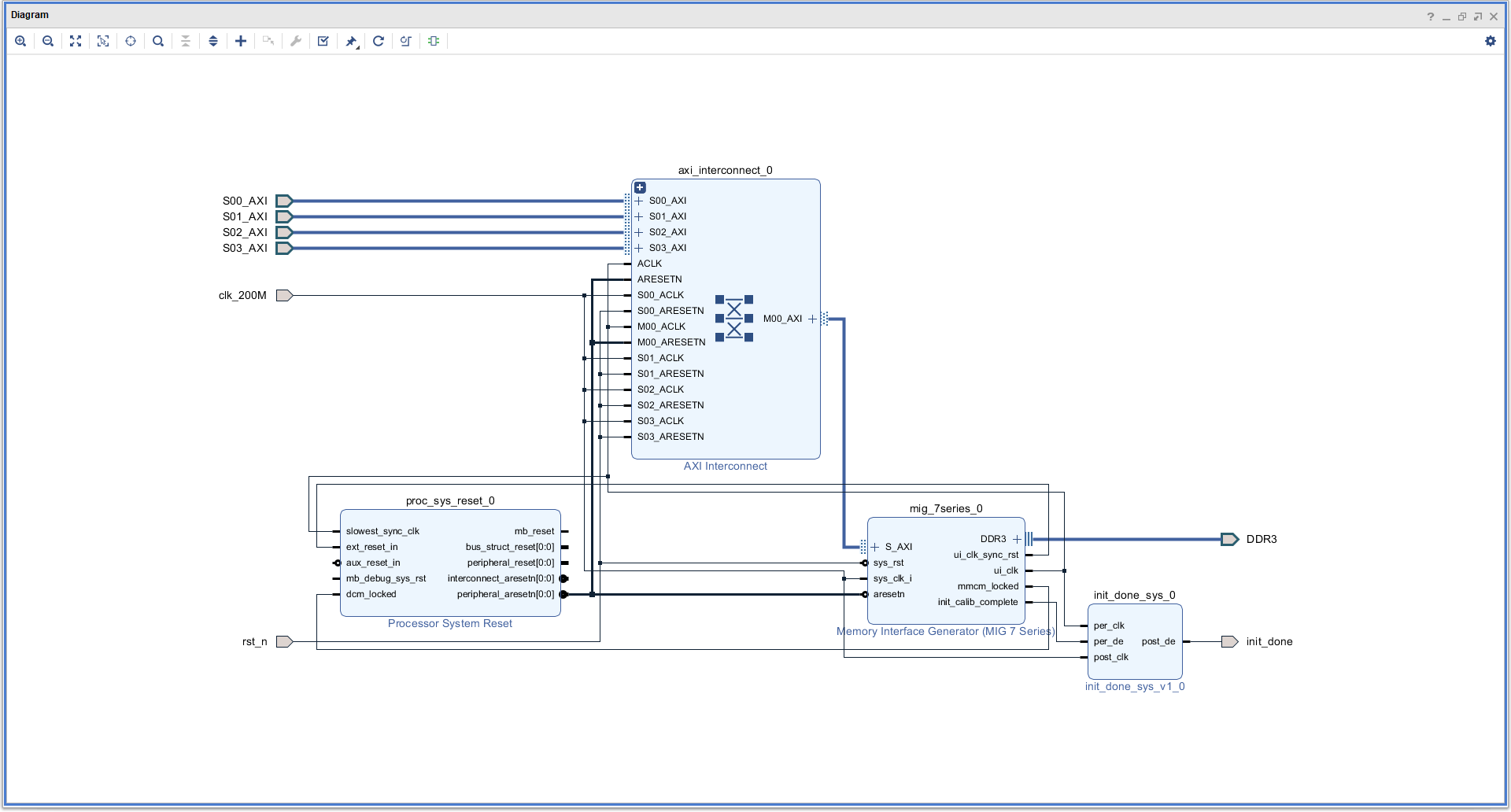Open the Pin options dropdown icon
The height and width of the screenshot is (812, 1511).
coord(352,42)
